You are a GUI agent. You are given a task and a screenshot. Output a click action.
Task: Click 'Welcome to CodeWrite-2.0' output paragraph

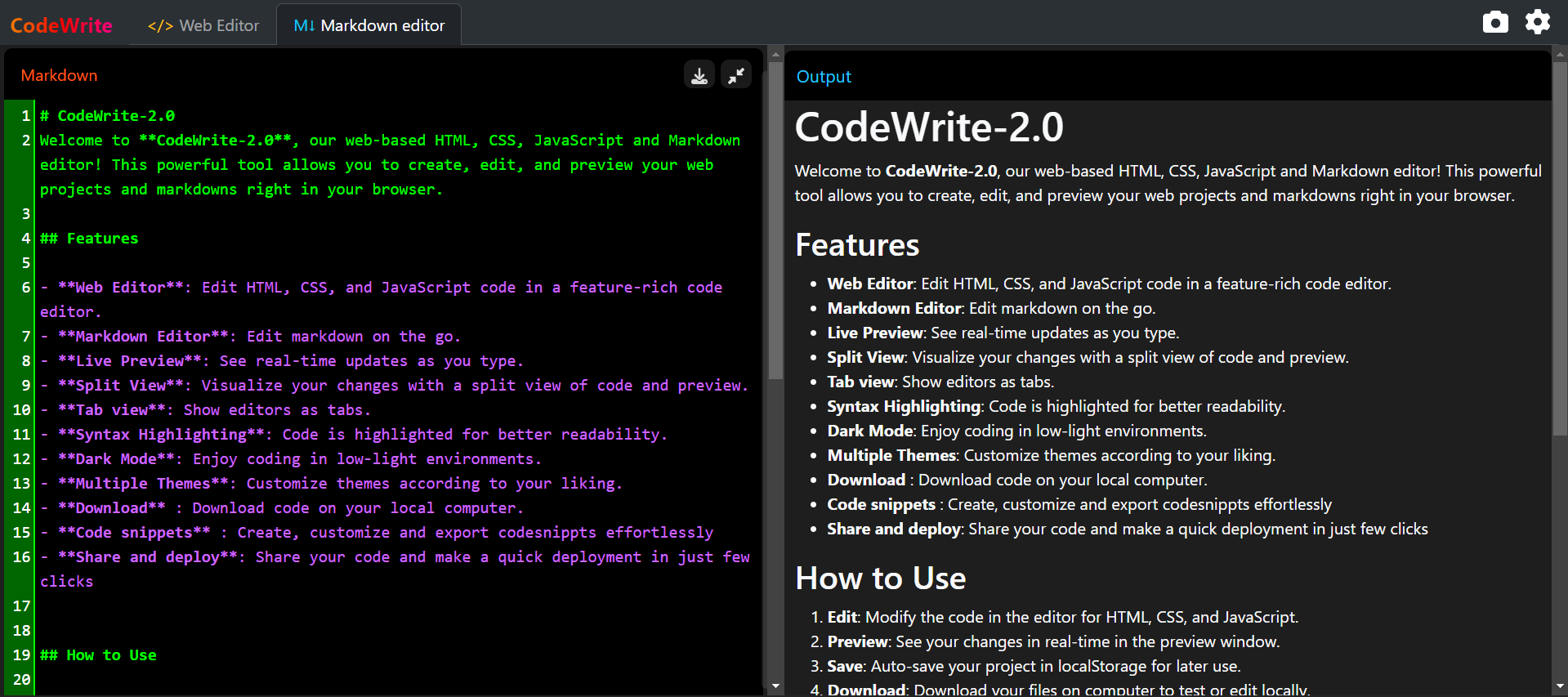1168,183
